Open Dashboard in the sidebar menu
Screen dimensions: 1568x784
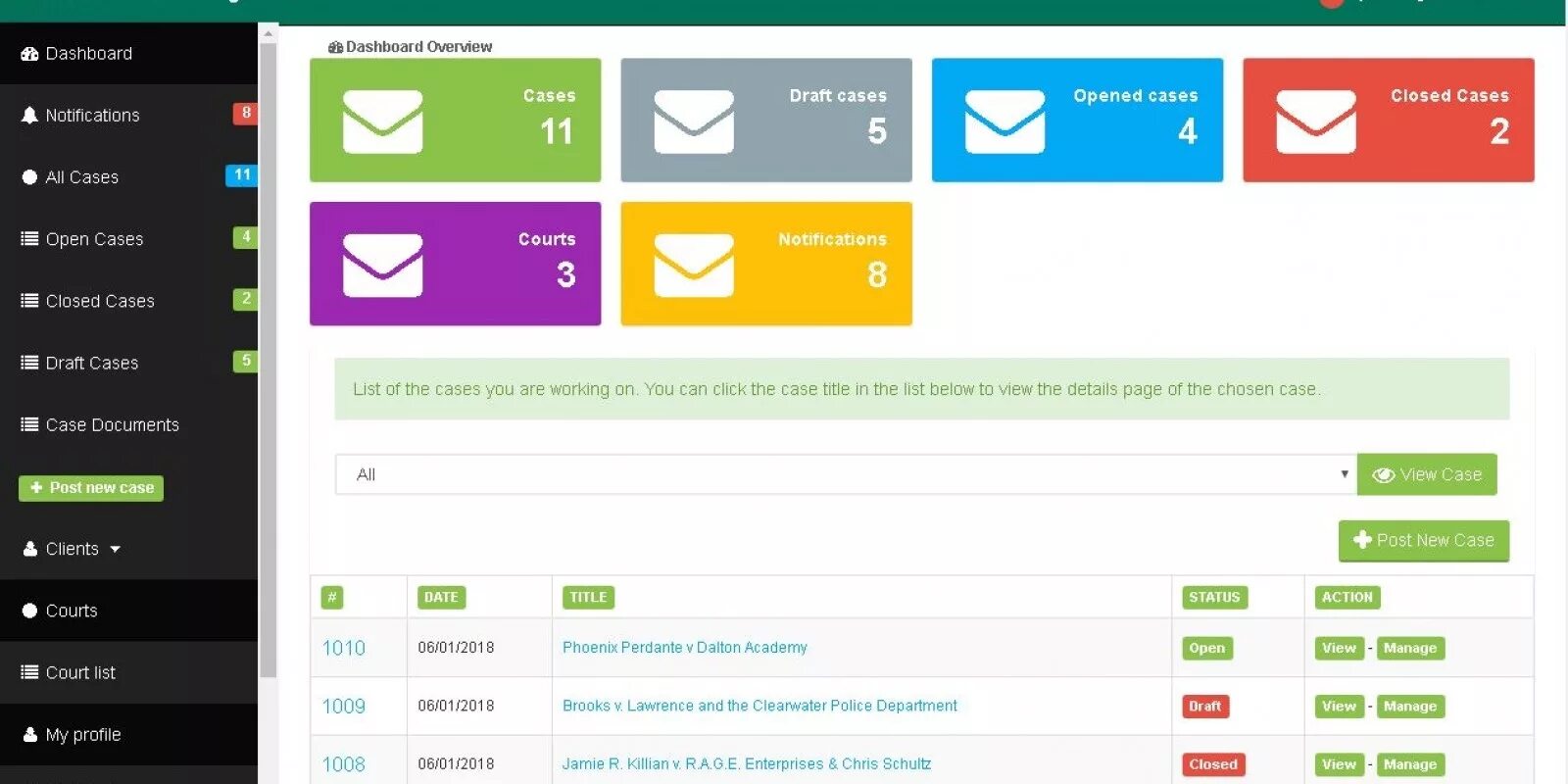tap(128, 54)
